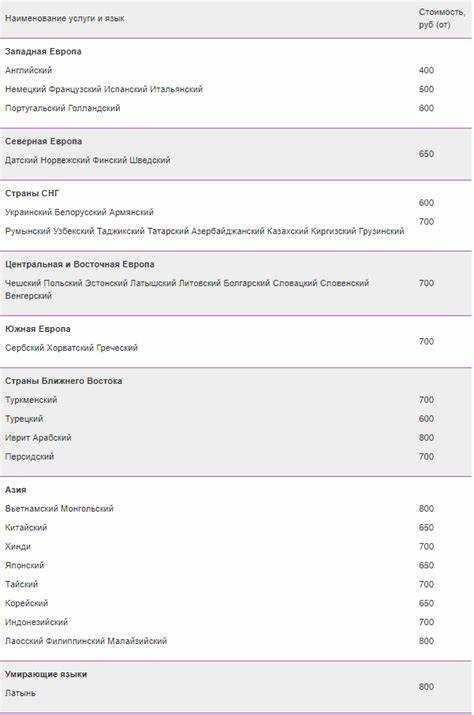Select the 'Азия' section heading

(16, 490)
